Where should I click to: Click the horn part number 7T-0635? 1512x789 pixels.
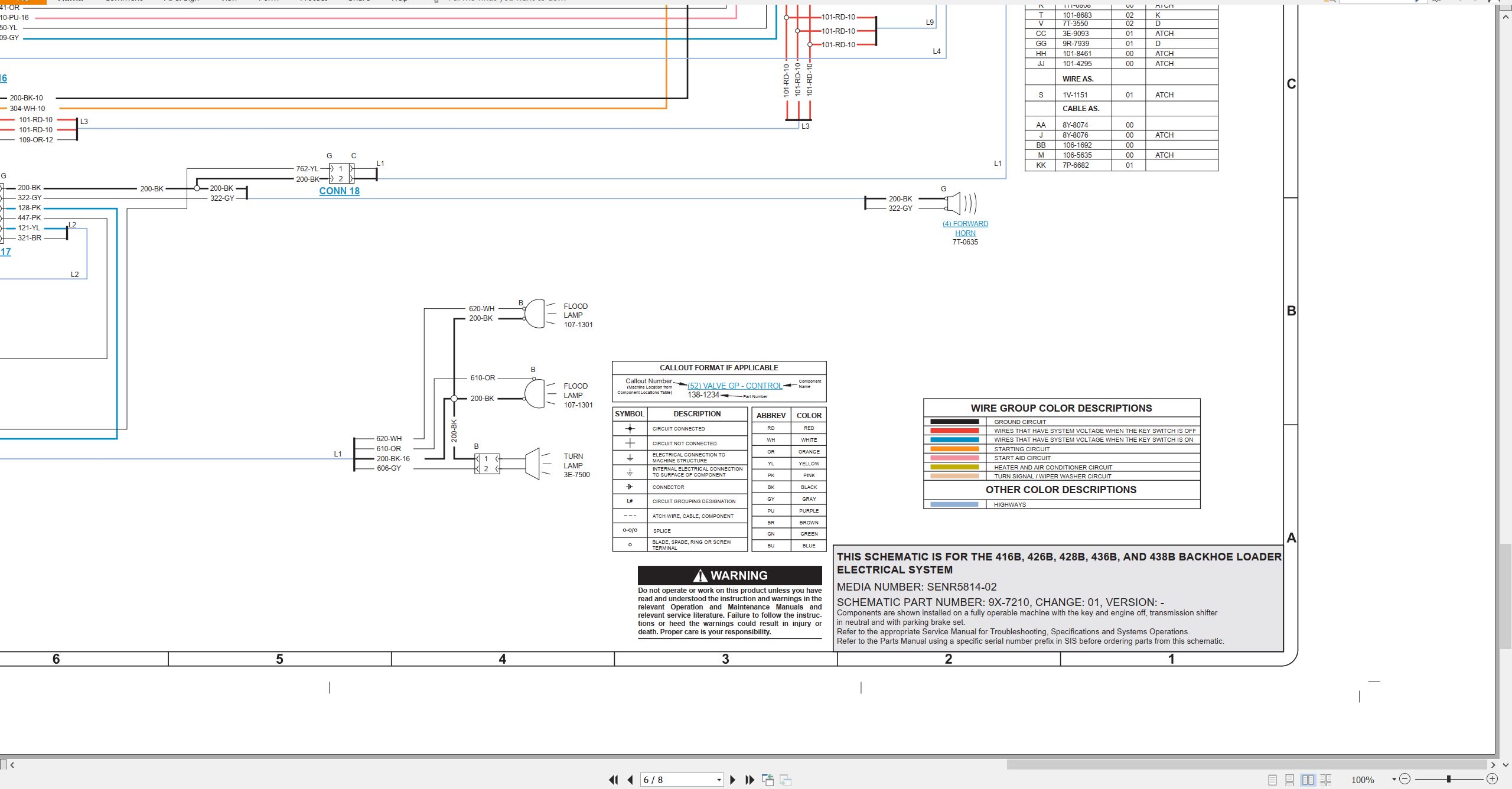(965, 242)
